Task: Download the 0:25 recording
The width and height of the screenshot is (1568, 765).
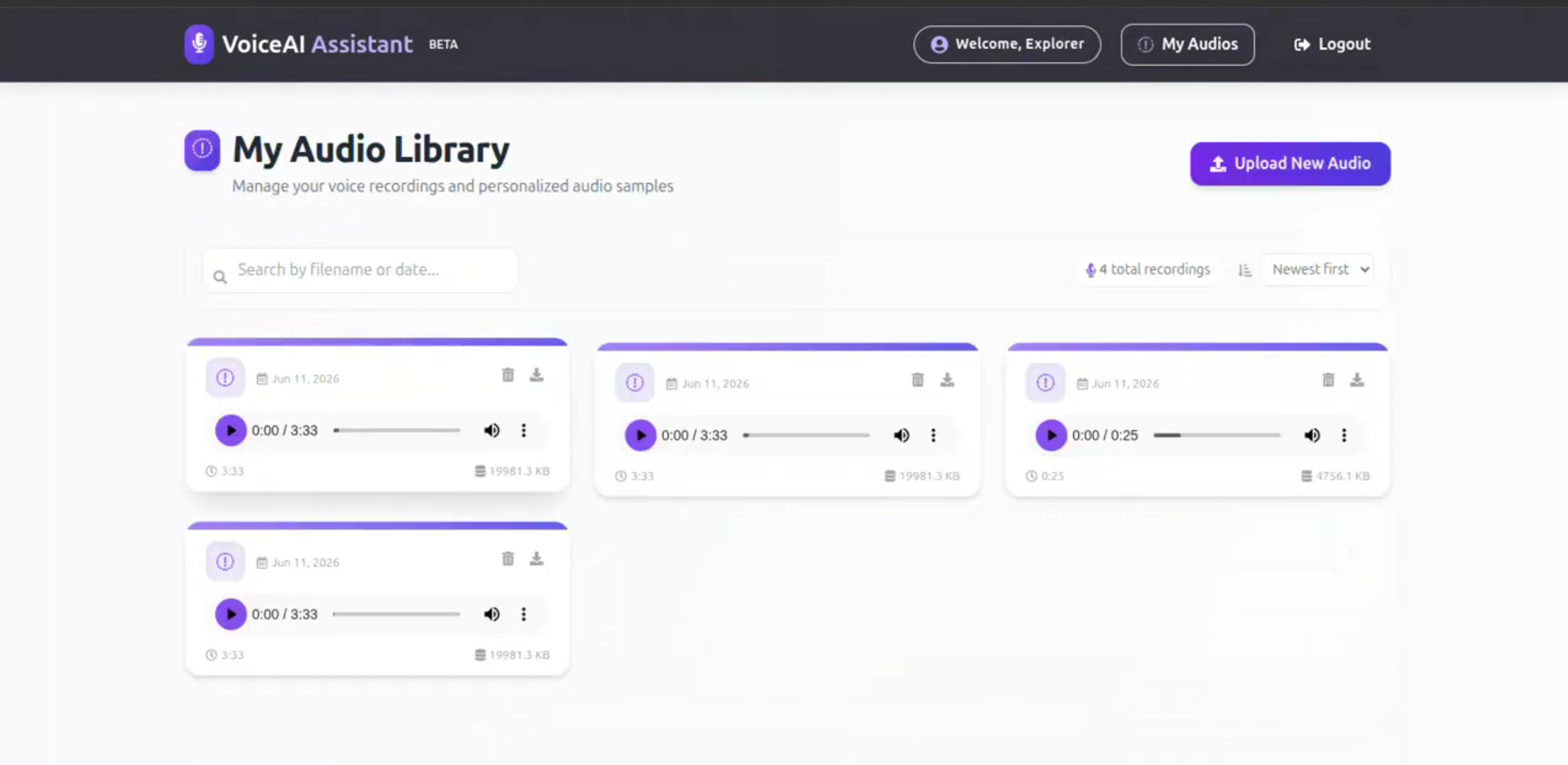Action: coord(1357,380)
